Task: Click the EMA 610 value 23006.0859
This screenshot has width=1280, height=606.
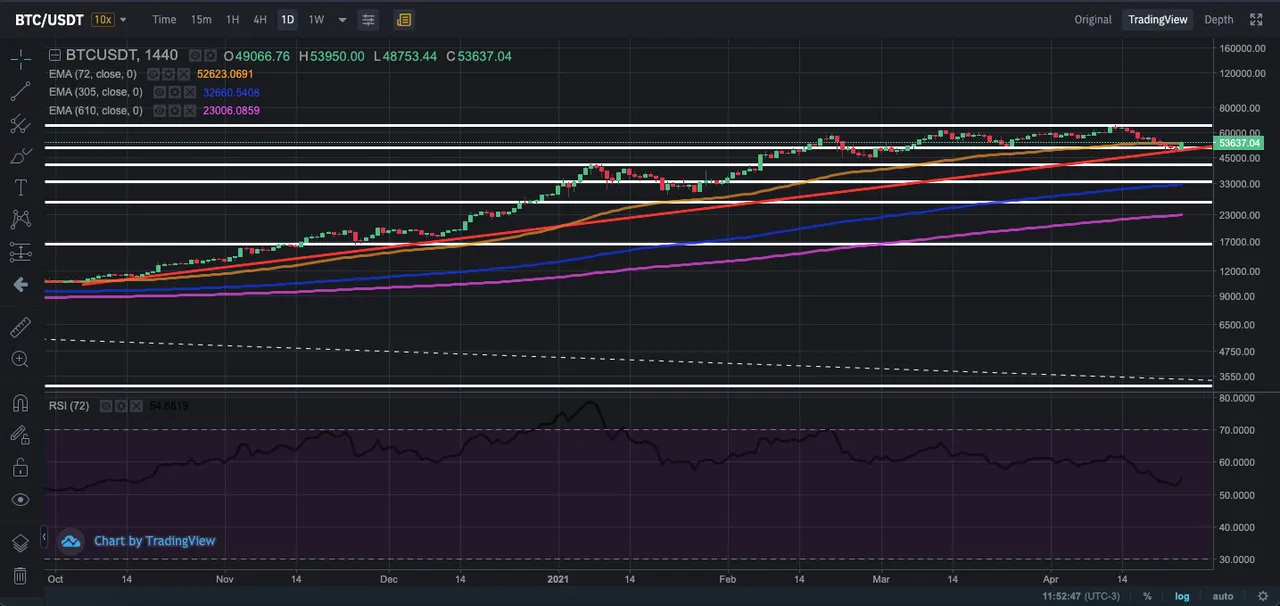Action: click(x=231, y=110)
